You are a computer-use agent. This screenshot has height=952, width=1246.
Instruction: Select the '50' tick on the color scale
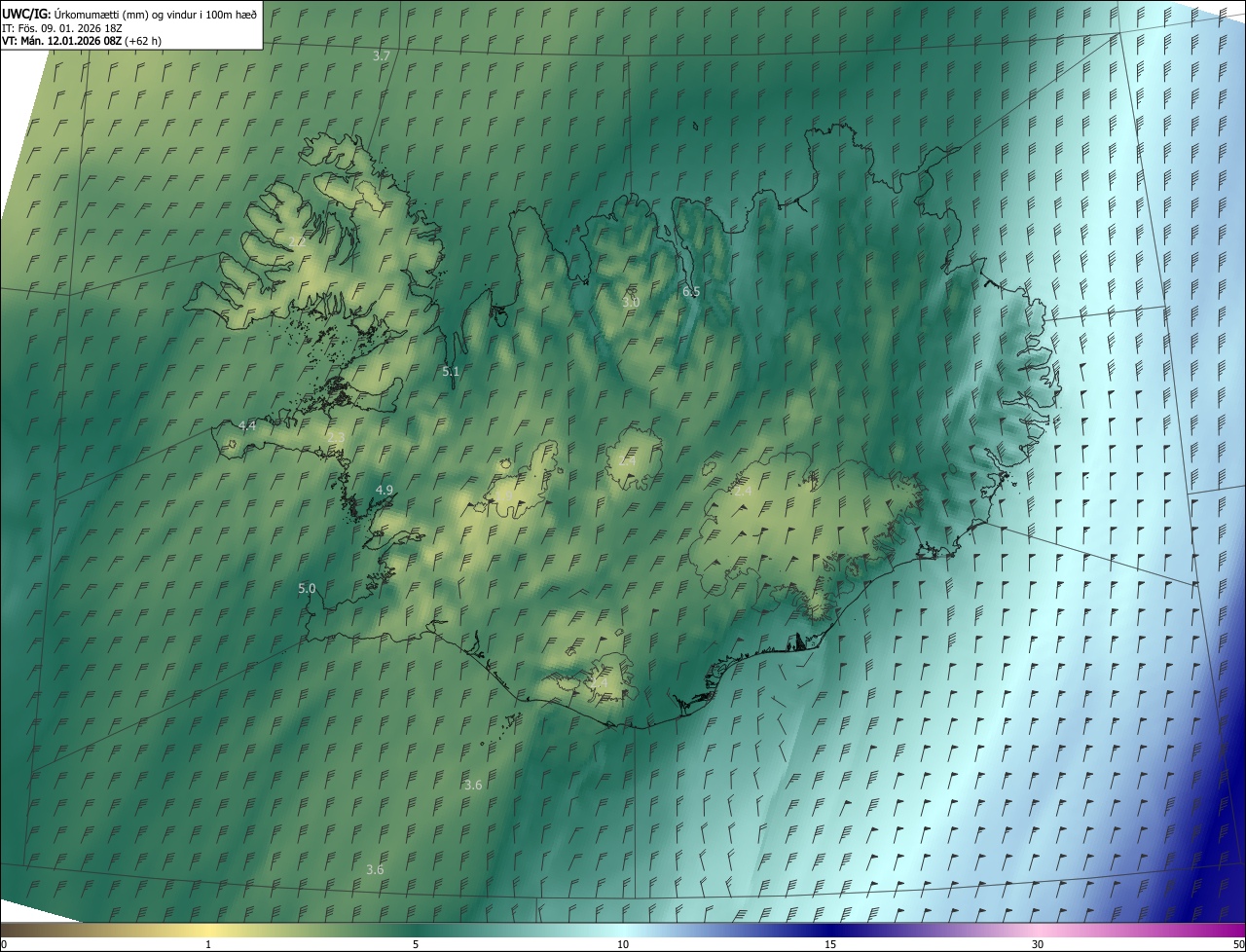[x=1238, y=944]
